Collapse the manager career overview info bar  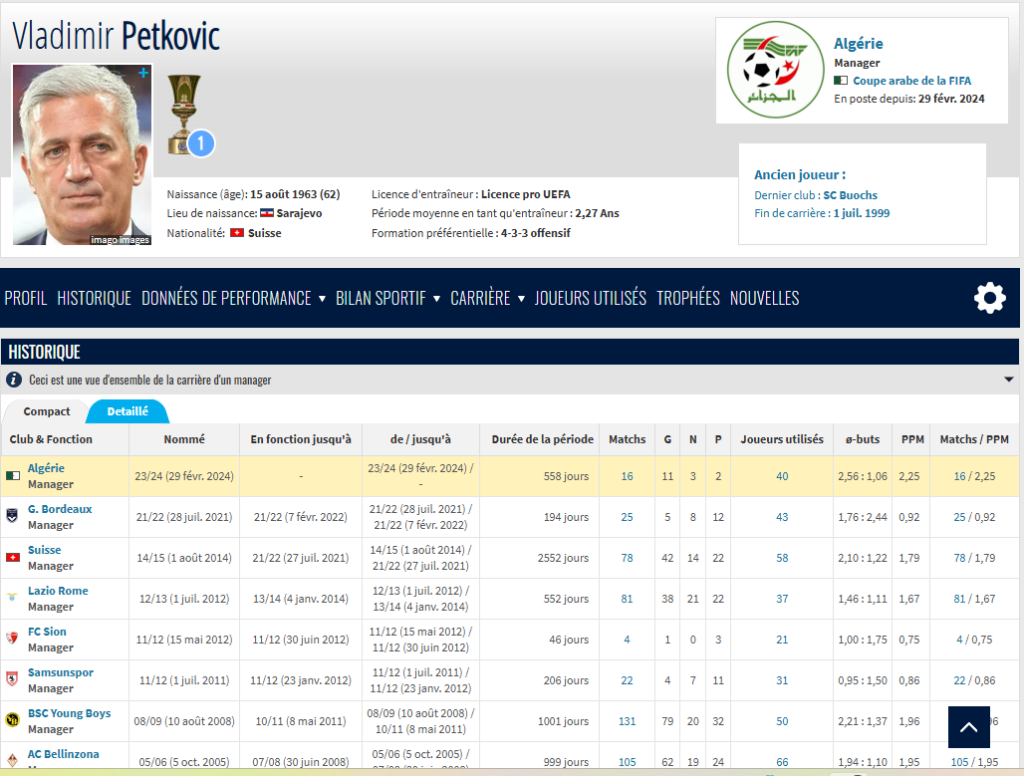click(1007, 380)
